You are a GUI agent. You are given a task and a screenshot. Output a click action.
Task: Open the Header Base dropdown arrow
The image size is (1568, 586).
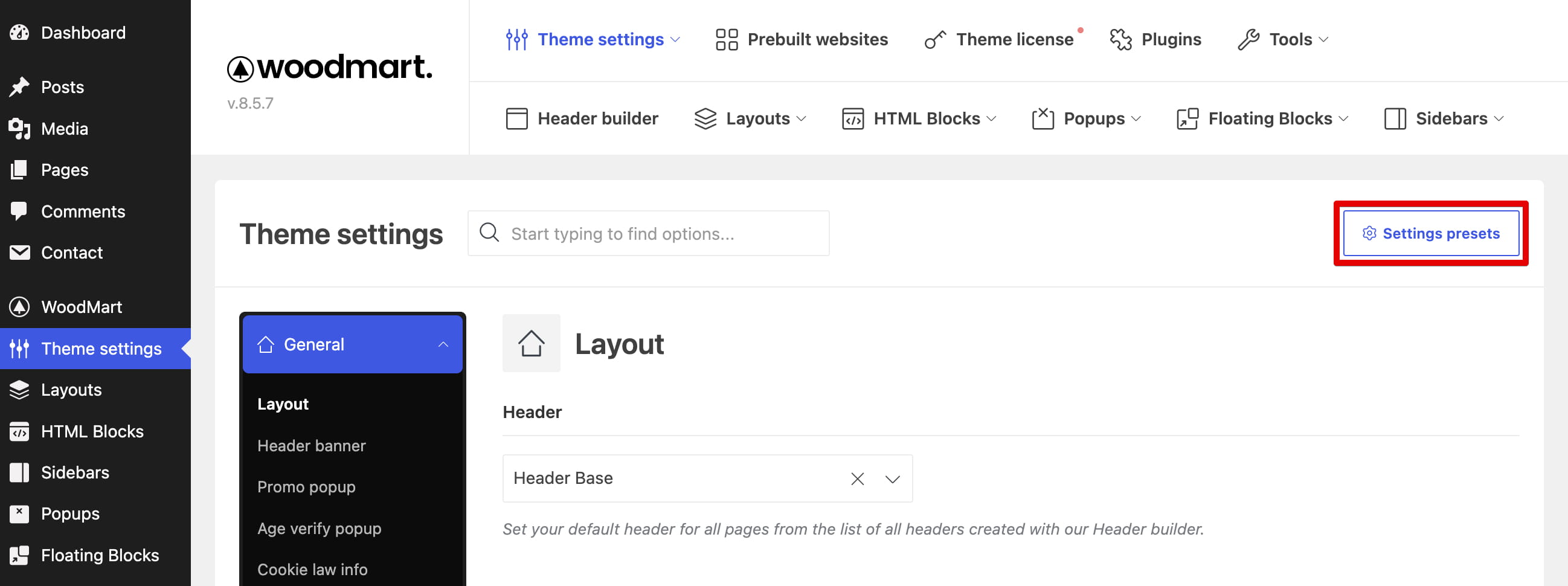[893, 479]
